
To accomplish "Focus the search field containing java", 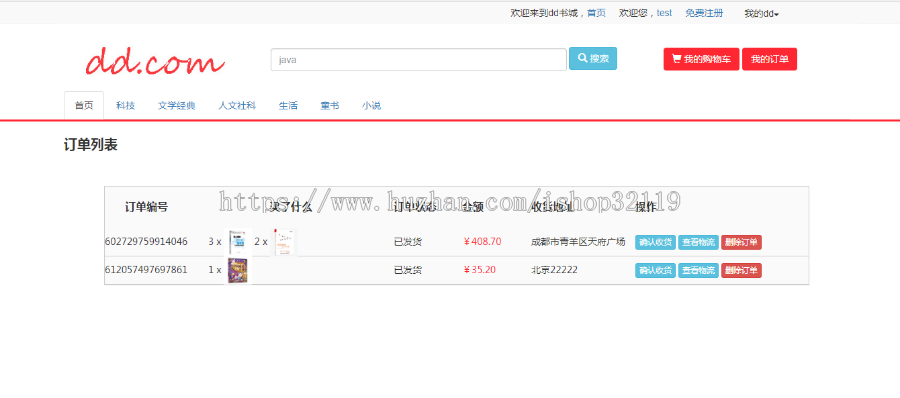I will point(418,60).
